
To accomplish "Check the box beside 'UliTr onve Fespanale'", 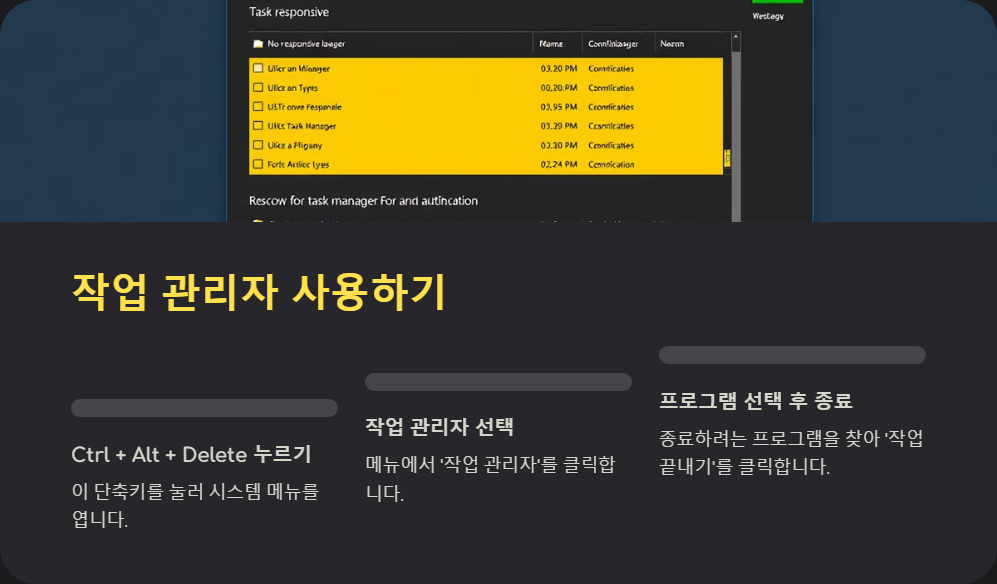I will (259, 106).
